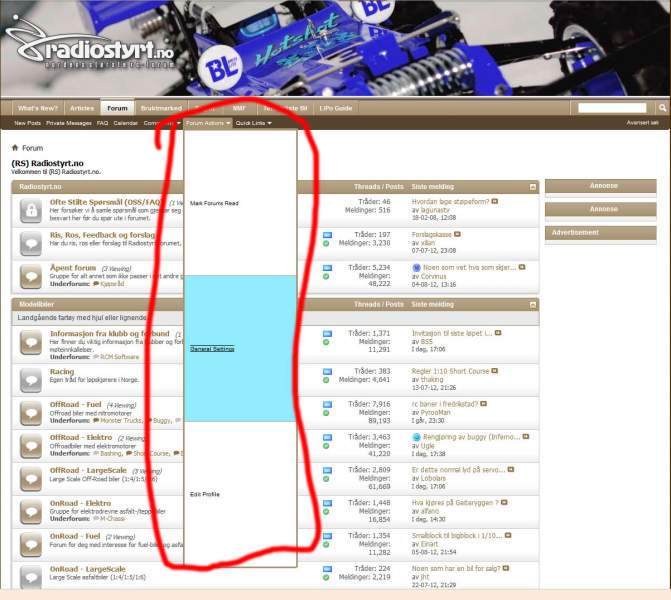
Task: Collapse the Radiostyrt.no forum category
Action: (533, 187)
